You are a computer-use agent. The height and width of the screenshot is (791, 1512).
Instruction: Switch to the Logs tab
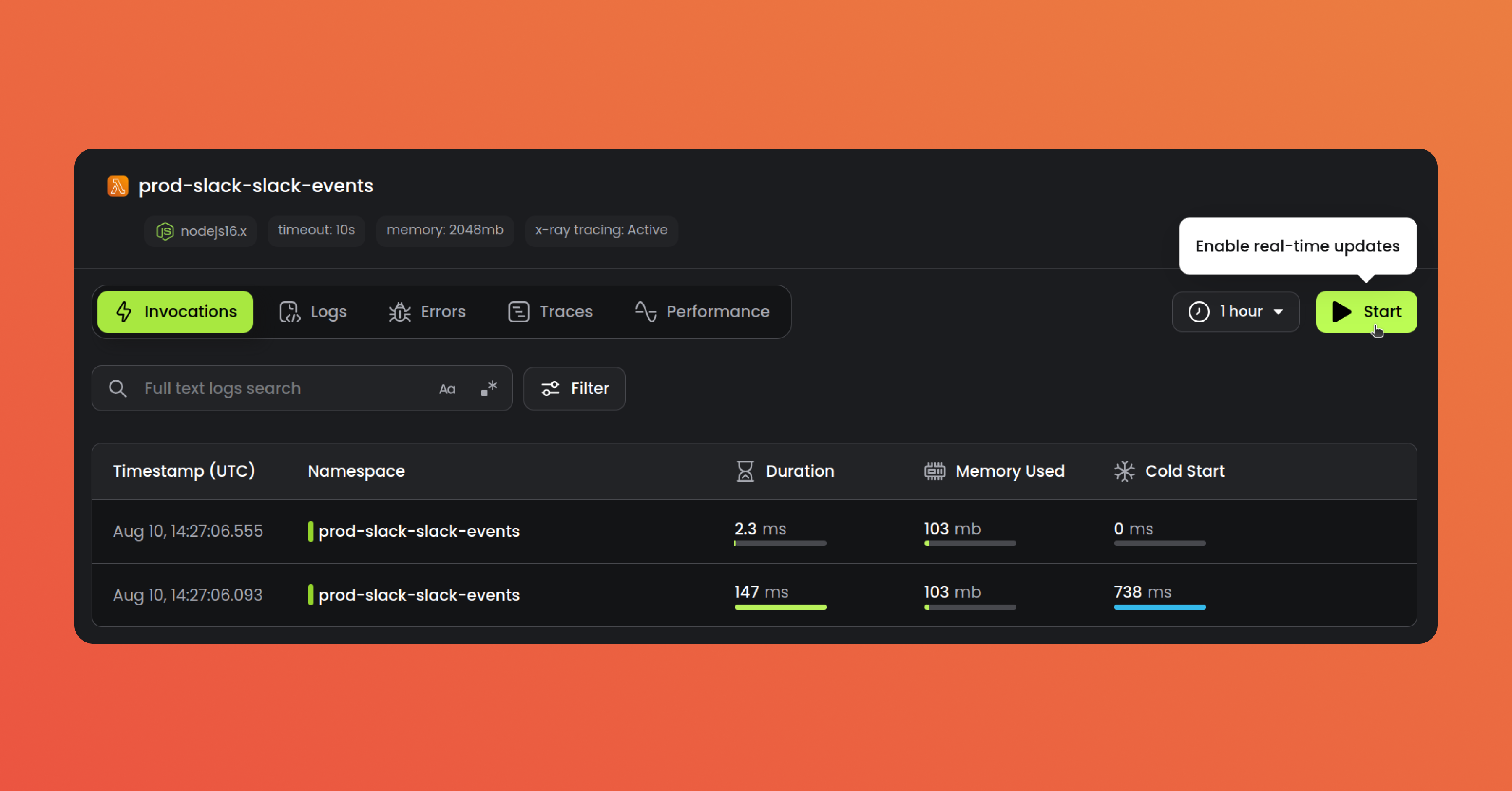coord(313,312)
